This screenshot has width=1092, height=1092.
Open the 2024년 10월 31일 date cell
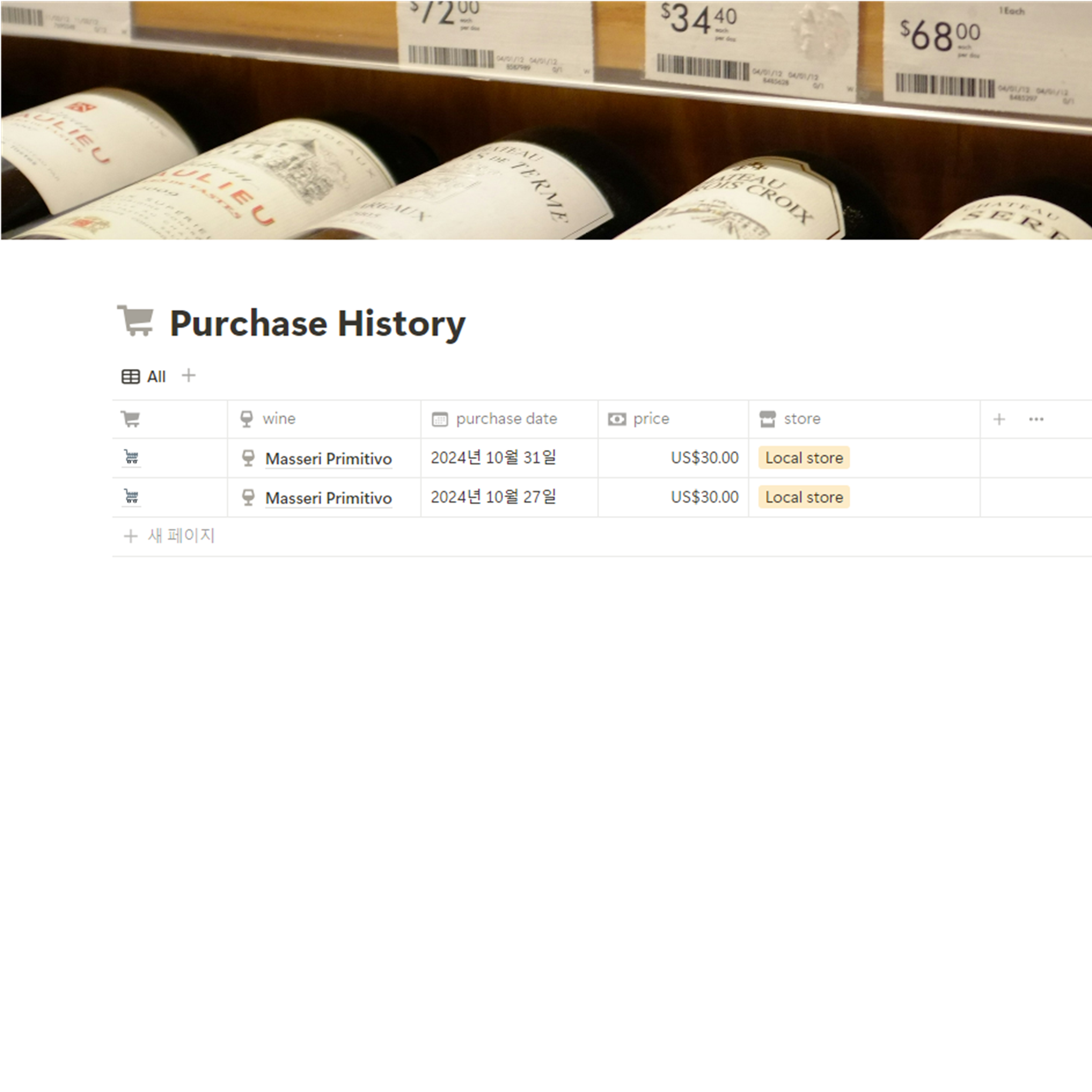point(509,458)
